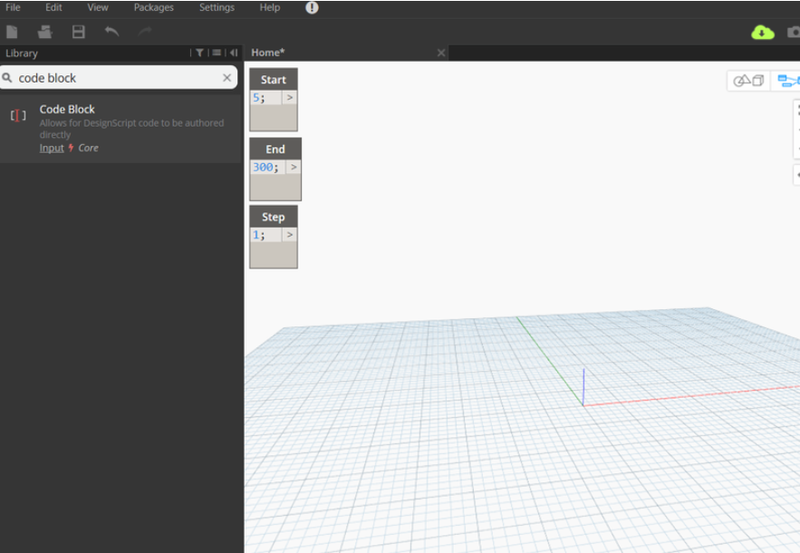Select the Code Block search result
This screenshot has height=553, width=800.
click(x=121, y=129)
